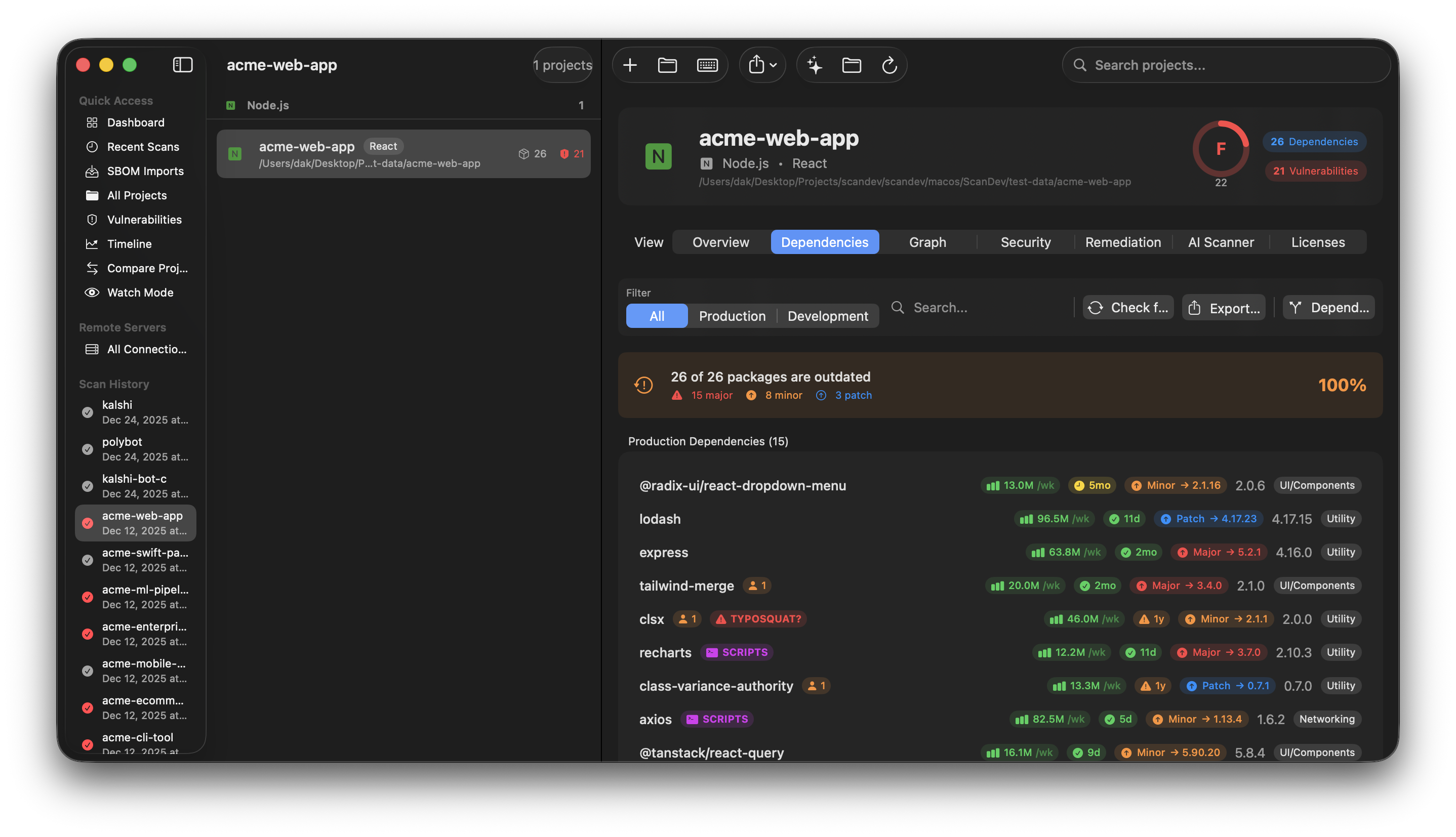This screenshot has width=1456, height=837.
Task: Enable Watch Mode in the sidebar
Action: coord(140,292)
